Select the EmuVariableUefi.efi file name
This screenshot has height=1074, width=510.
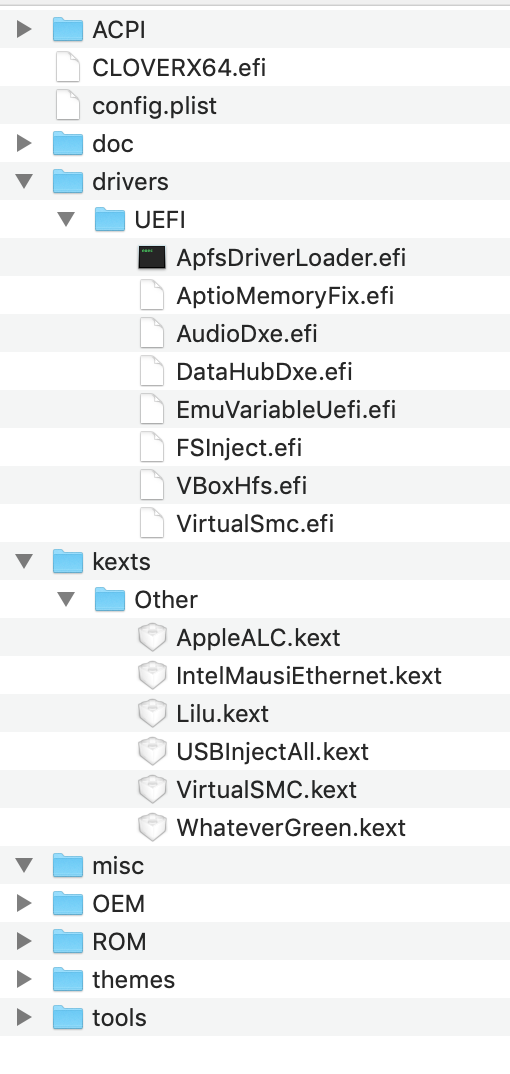click(286, 410)
